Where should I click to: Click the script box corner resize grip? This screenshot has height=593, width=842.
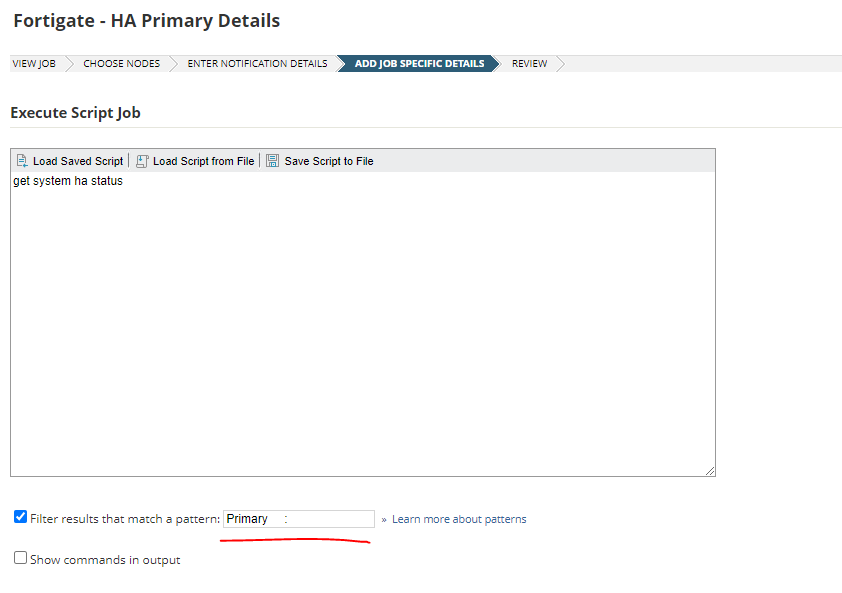(x=710, y=471)
